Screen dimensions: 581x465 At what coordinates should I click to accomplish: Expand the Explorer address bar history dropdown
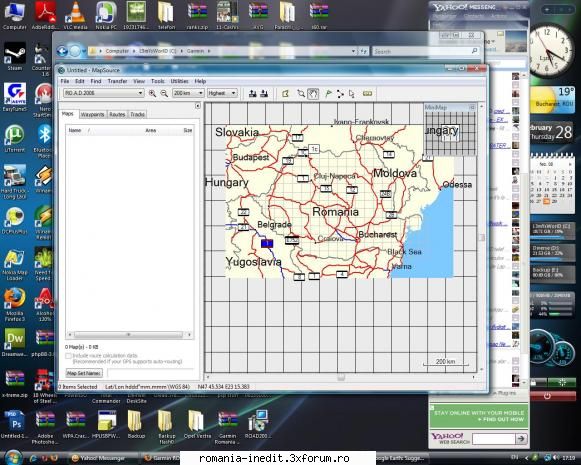click(x=353, y=51)
